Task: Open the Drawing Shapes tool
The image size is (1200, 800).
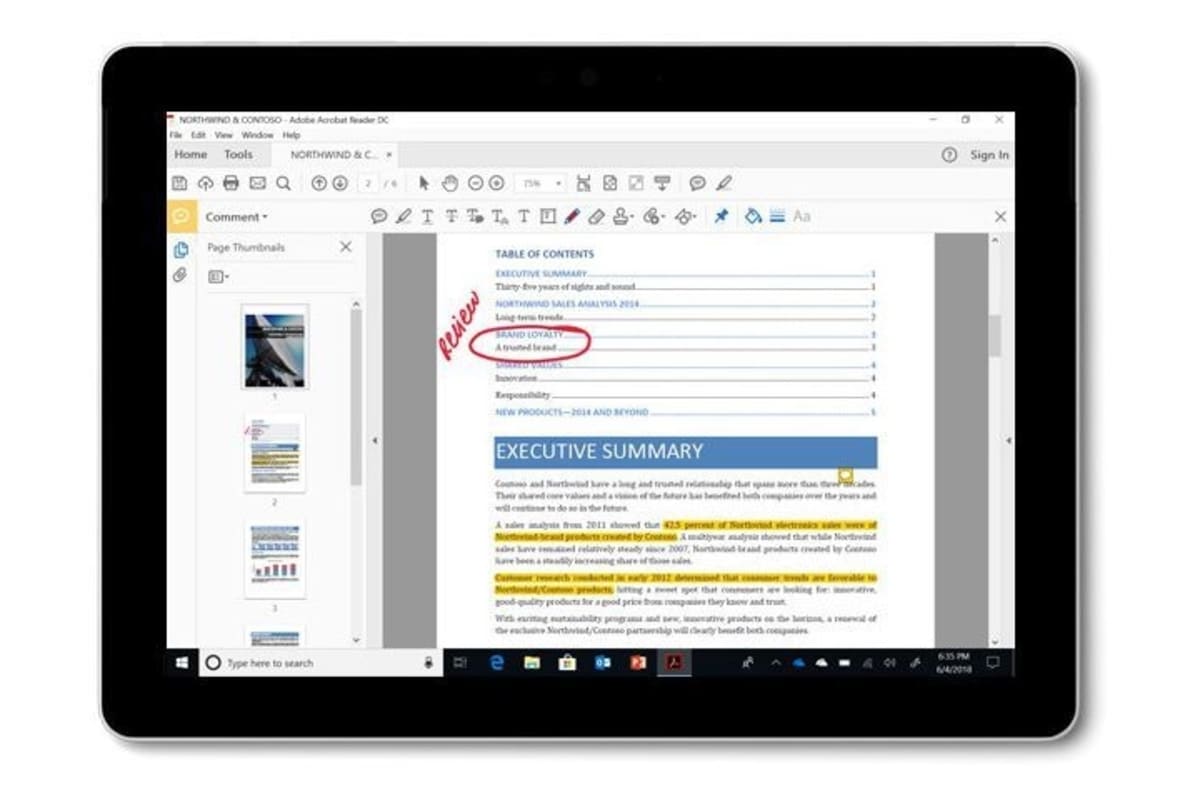Action: pos(686,216)
